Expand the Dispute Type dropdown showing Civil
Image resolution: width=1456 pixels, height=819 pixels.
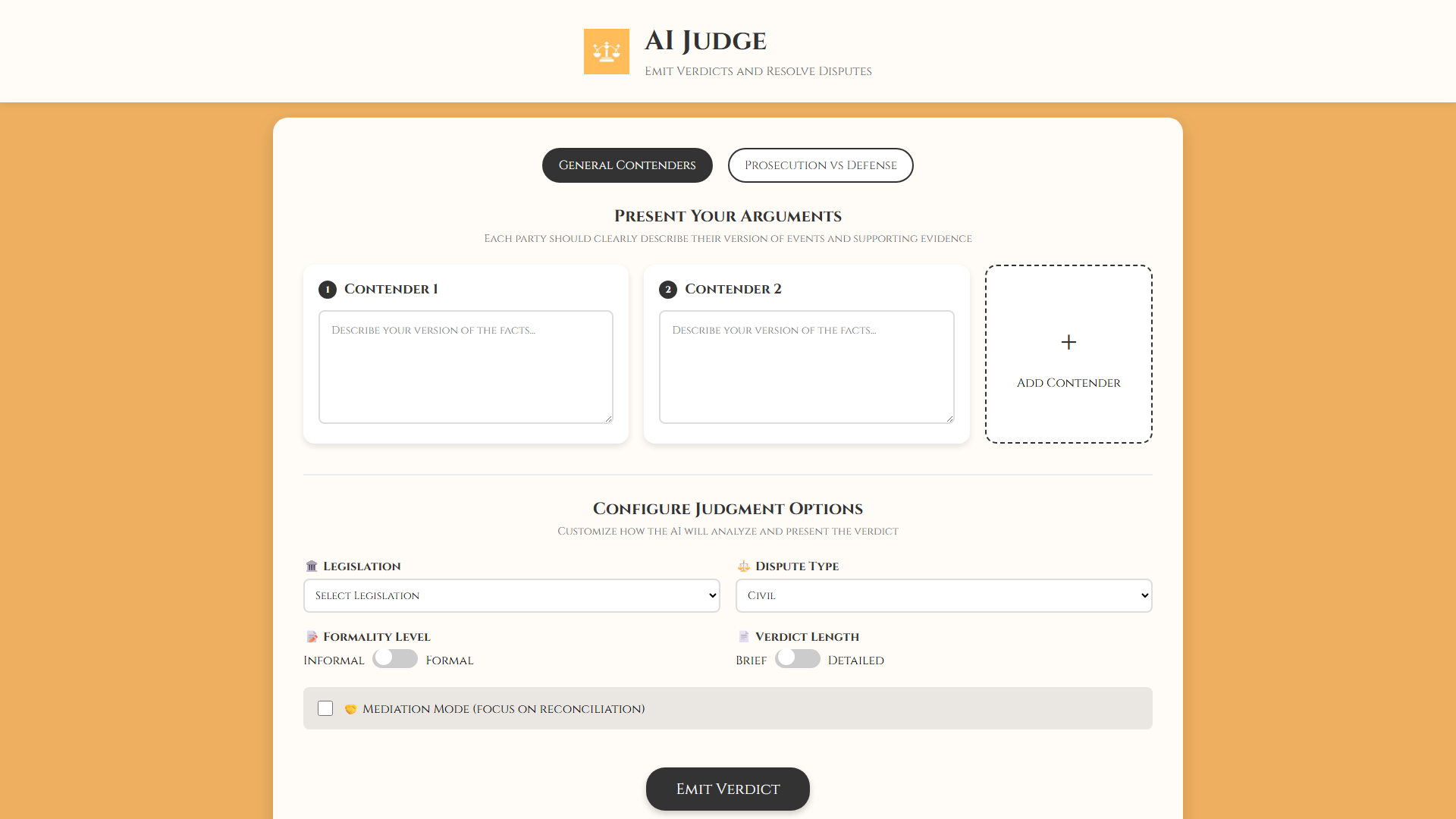coord(943,595)
